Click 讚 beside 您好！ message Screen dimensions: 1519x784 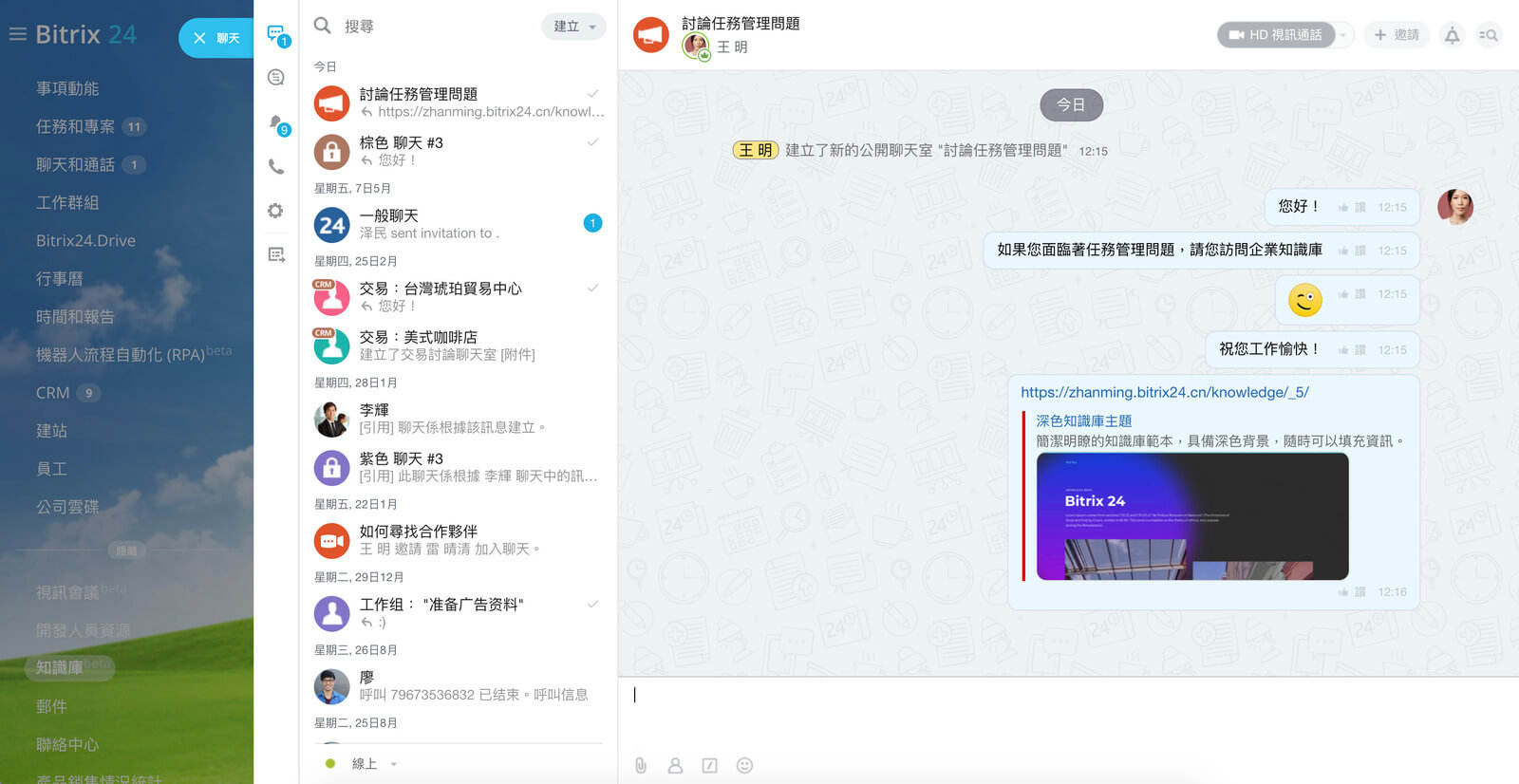point(1360,208)
